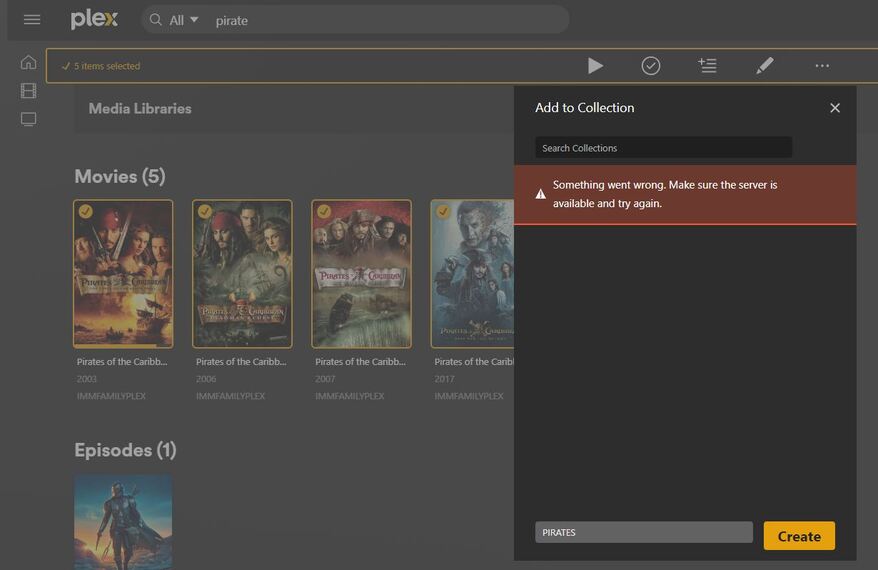The width and height of the screenshot is (878, 570).
Task: Uncheck the 2003 Pirates movie checkbox
Action: tap(85, 211)
